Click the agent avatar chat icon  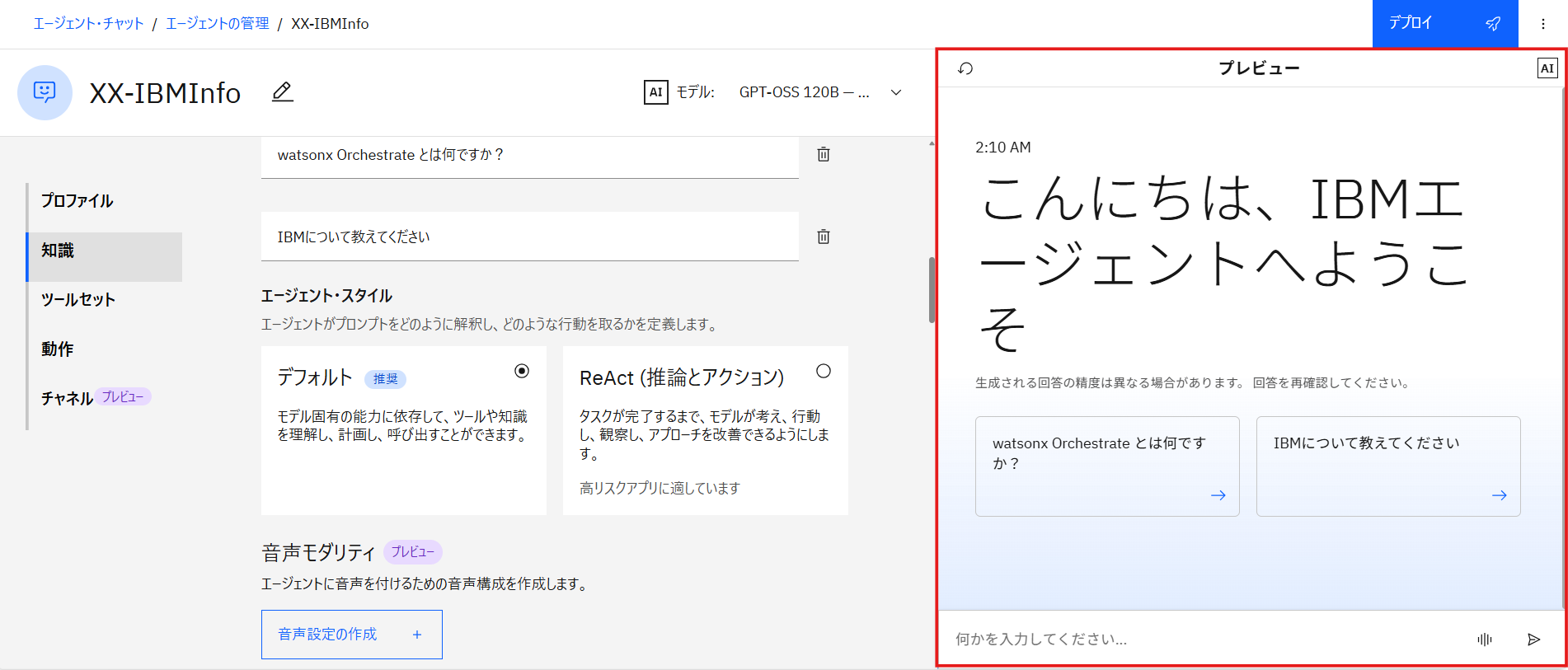45,92
